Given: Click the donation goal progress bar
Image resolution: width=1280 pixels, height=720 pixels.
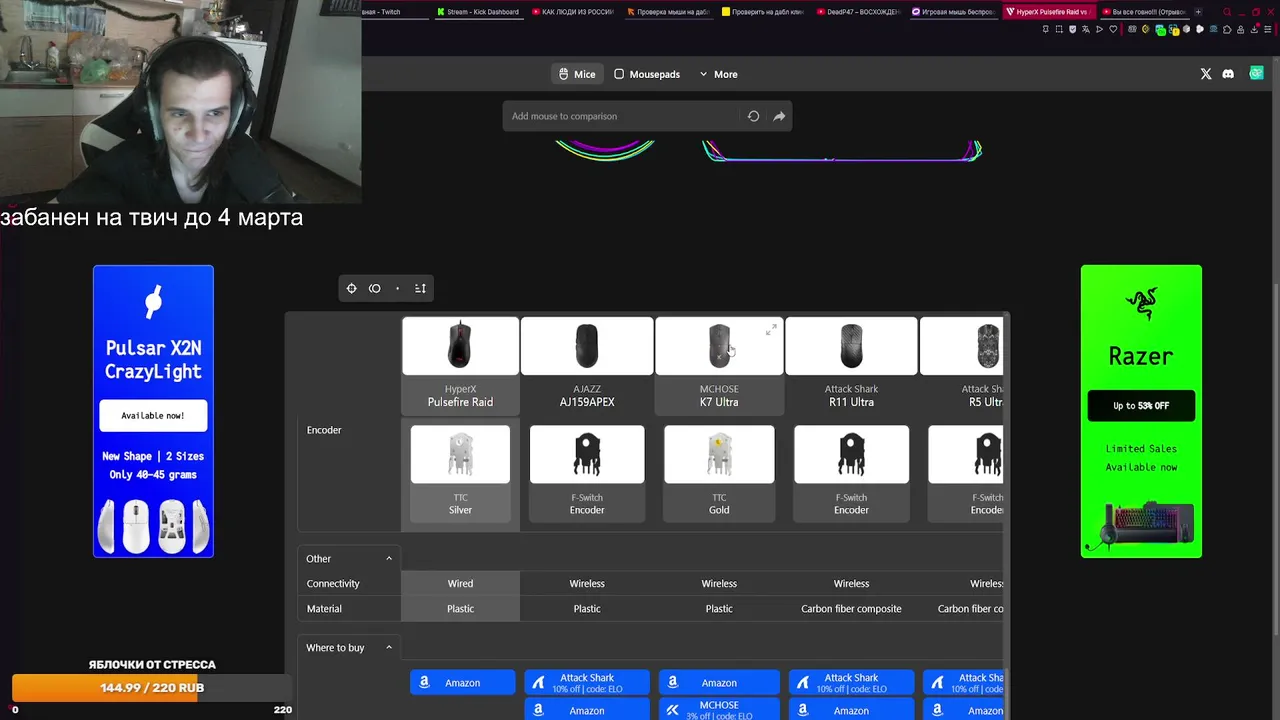Looking at the screenshot, I should (x=152, y=688).
